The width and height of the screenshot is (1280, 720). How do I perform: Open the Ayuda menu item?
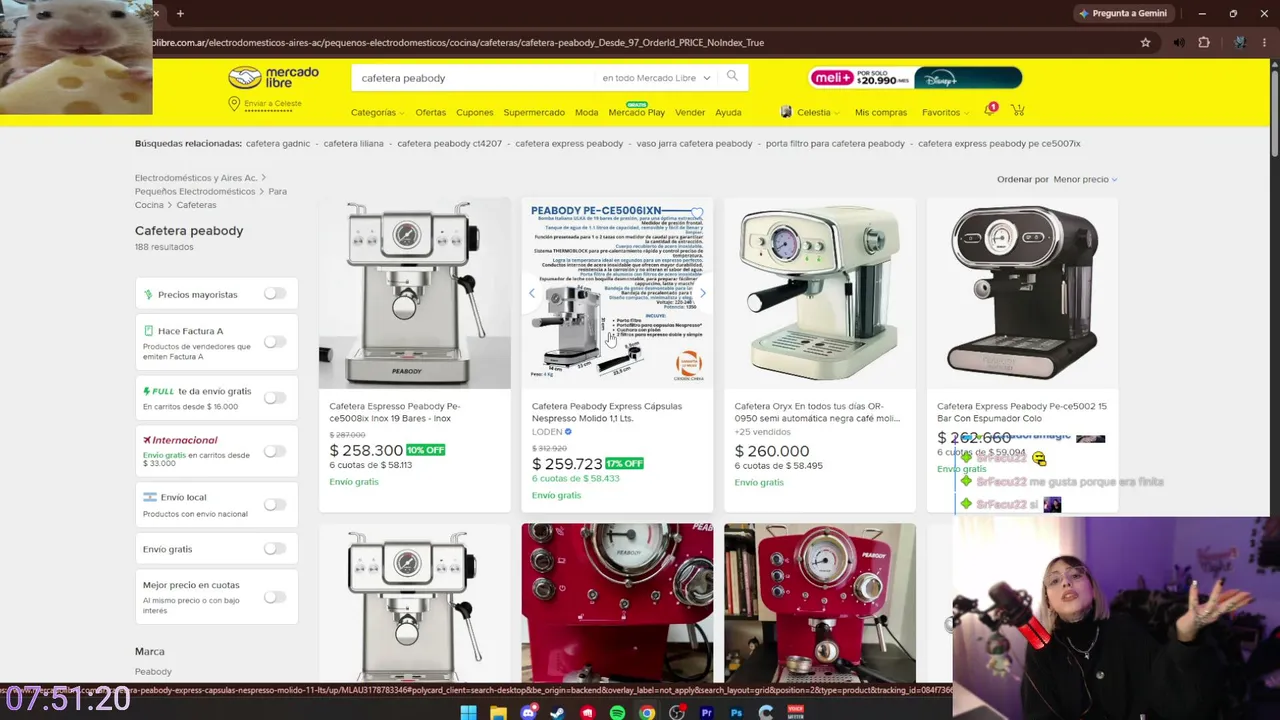point(728,112)
